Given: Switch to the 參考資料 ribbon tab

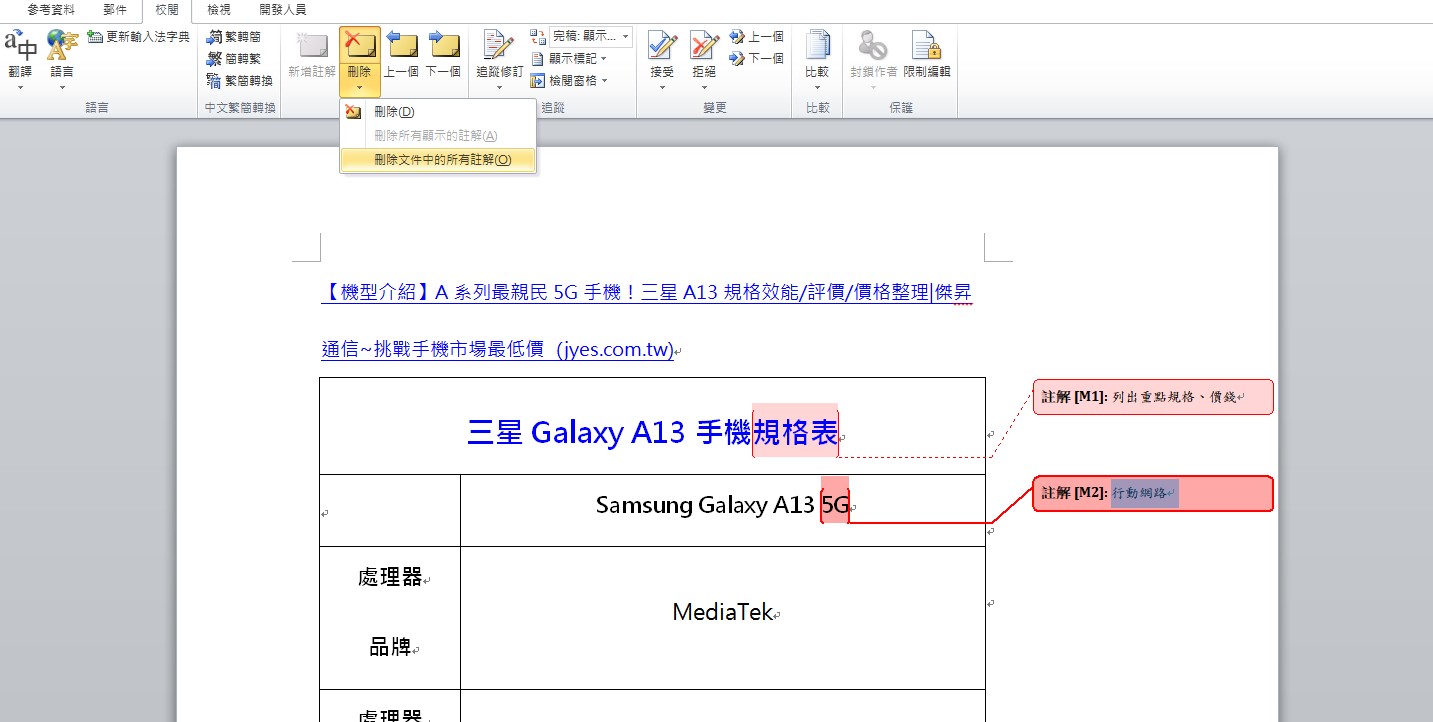Looking at the screenshot, I should (x=51, y=10).
